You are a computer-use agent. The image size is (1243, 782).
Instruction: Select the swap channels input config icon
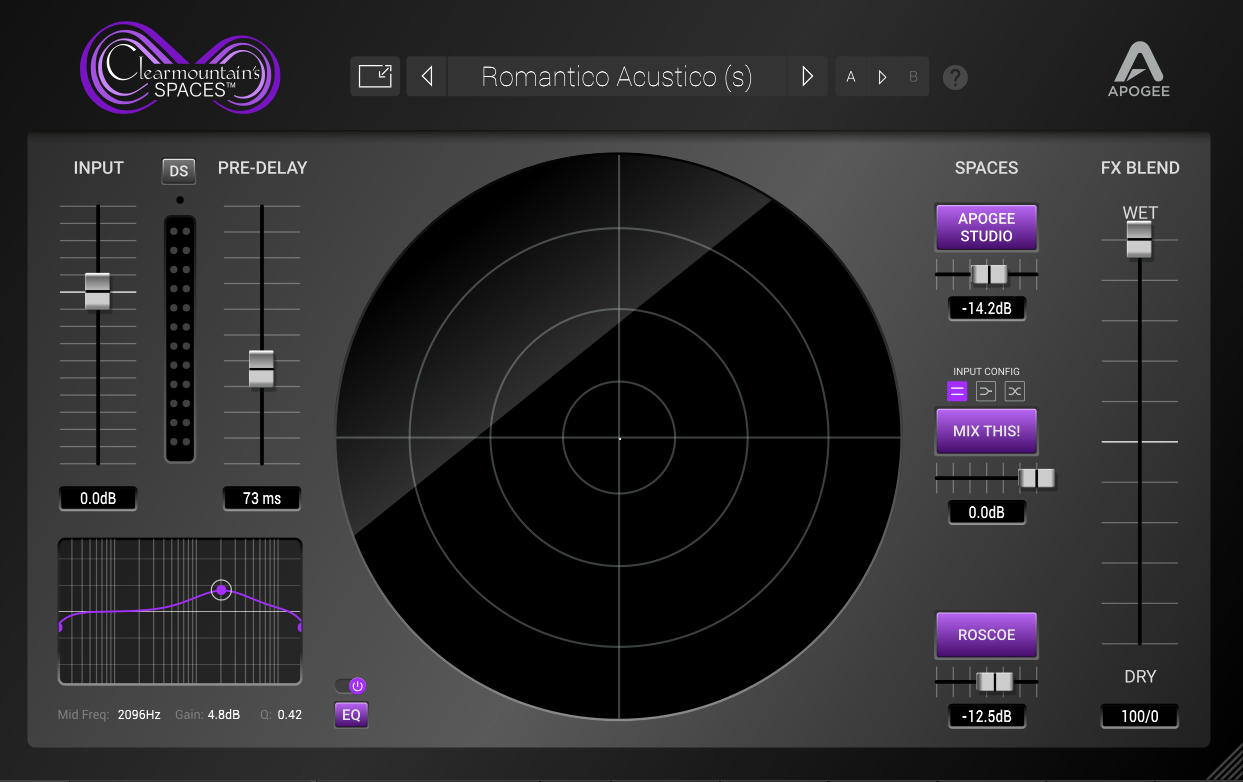pos(1015,391)
